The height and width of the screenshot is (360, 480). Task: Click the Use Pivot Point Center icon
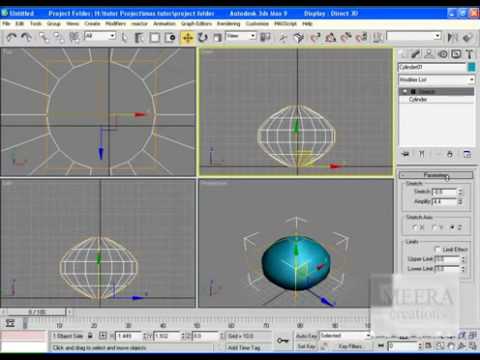[265, 37]
